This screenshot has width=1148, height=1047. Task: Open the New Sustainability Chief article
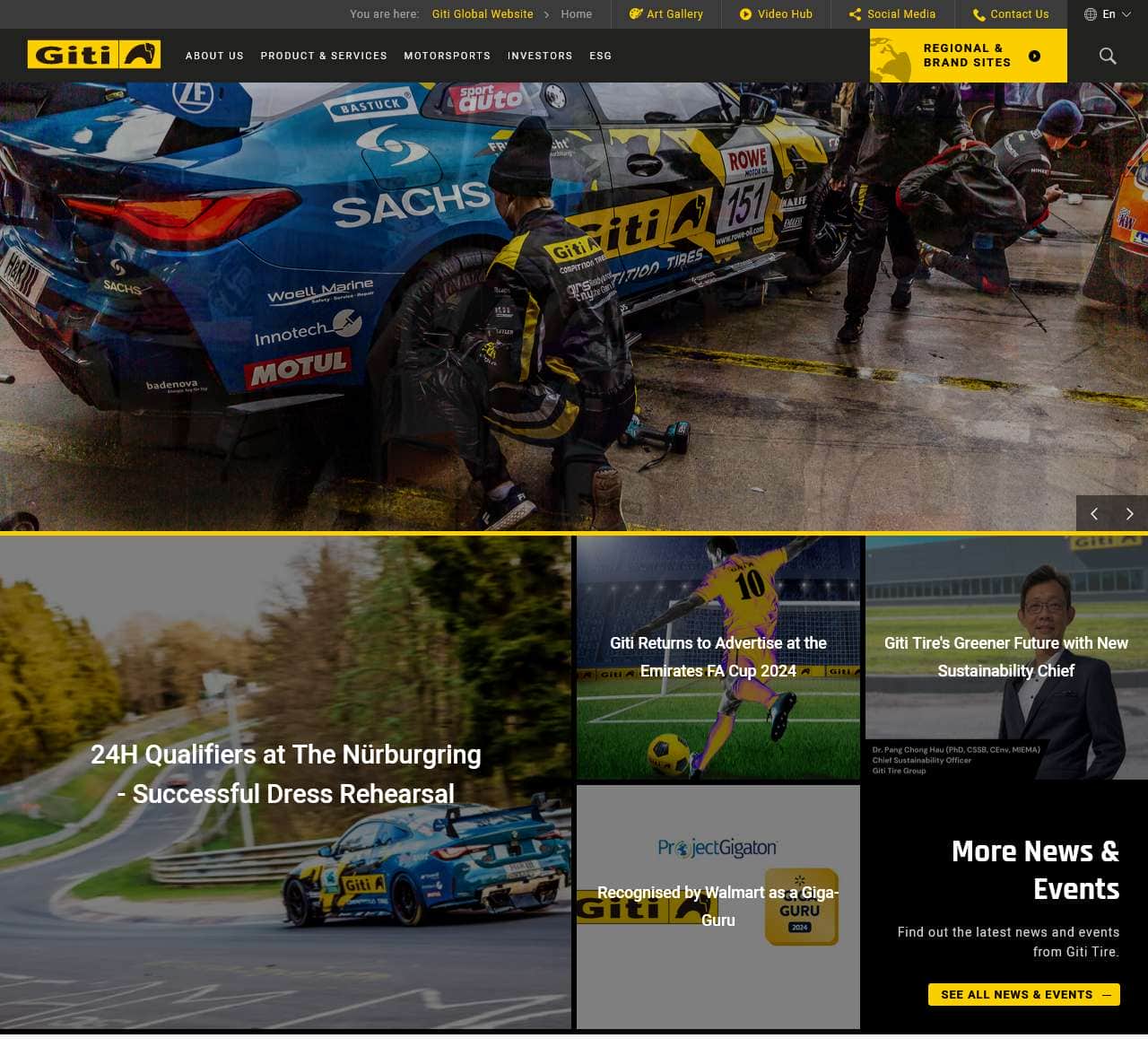1006,658
